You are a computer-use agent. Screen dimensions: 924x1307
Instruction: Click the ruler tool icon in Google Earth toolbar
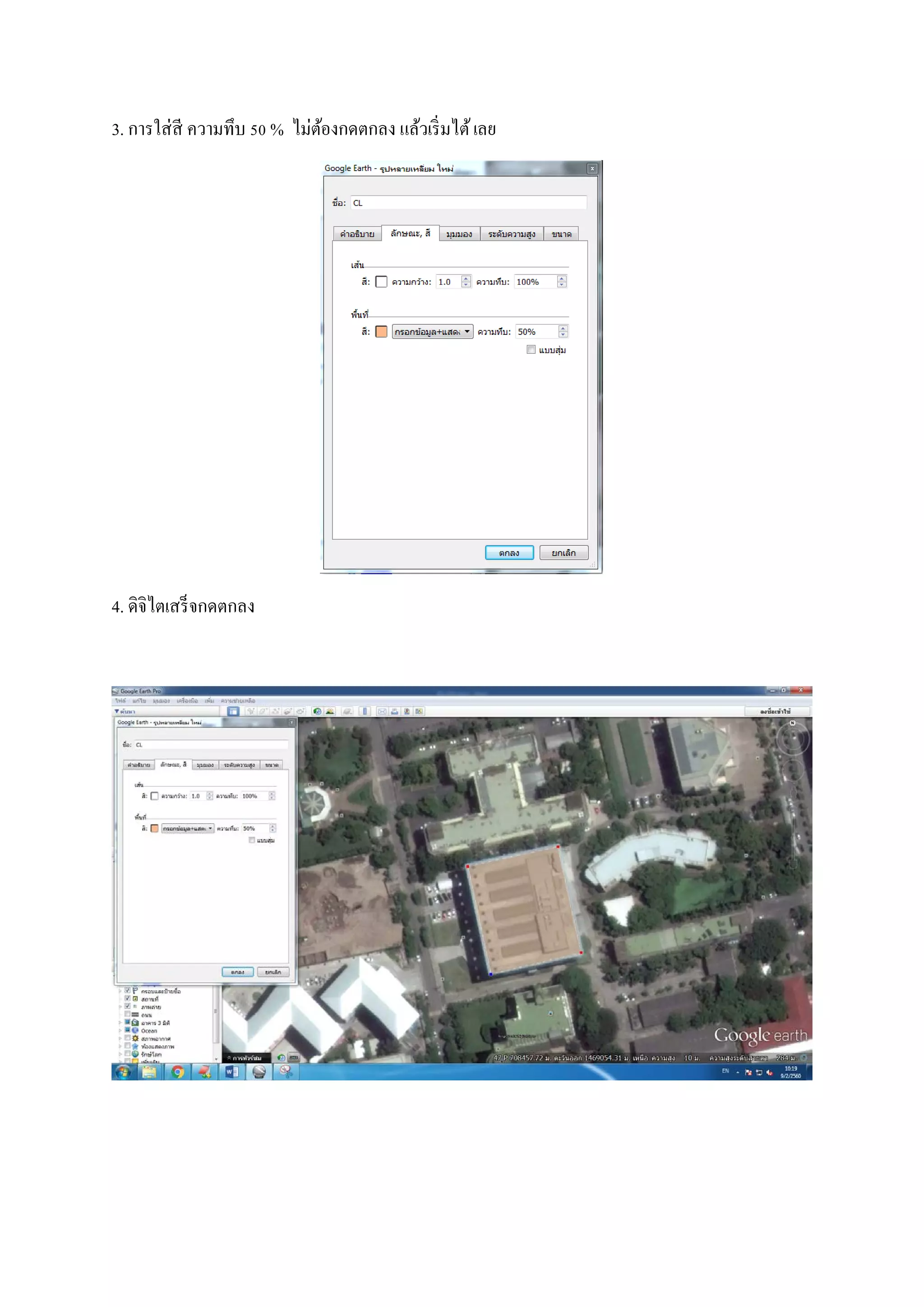pos(365,712)
